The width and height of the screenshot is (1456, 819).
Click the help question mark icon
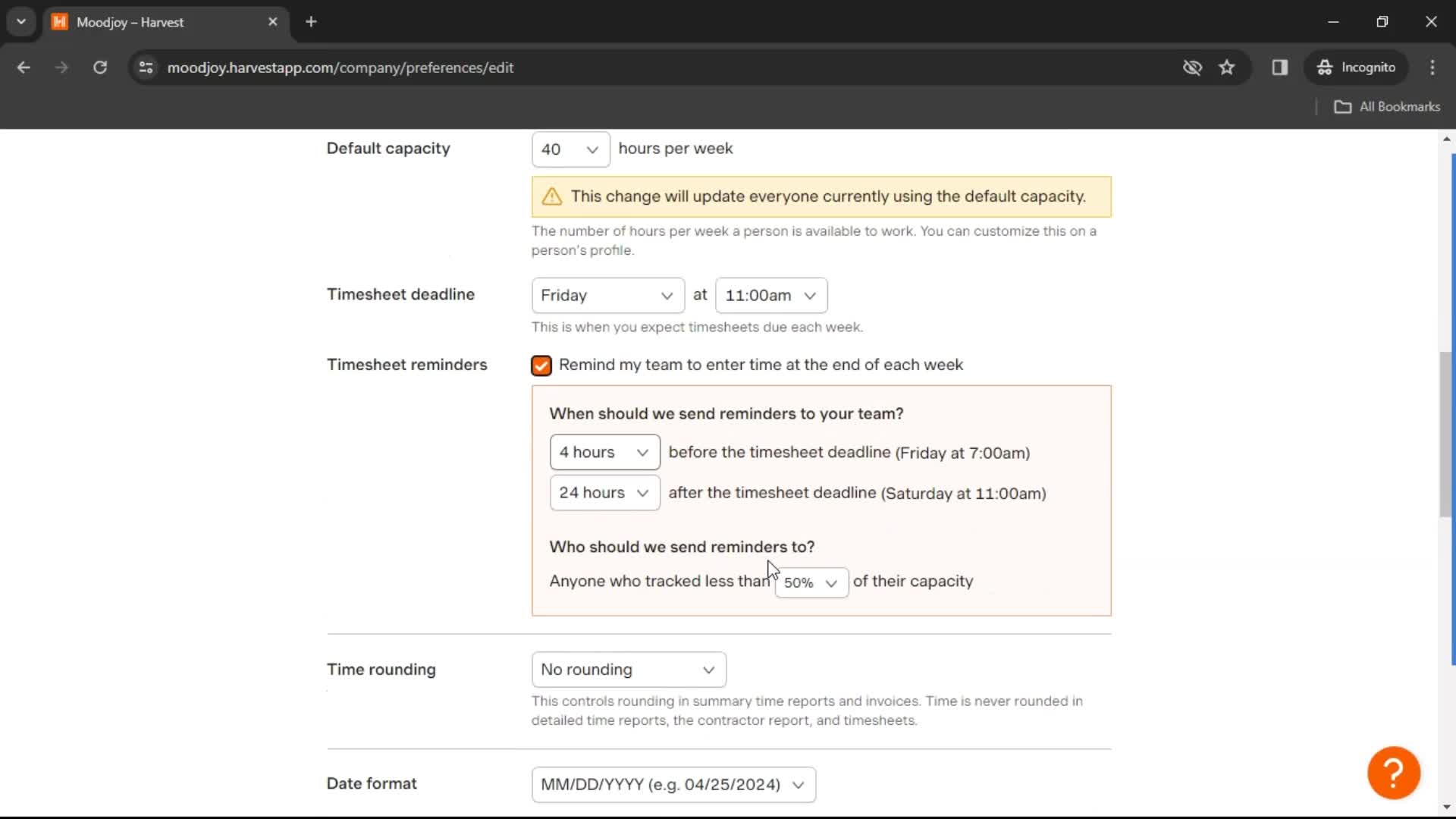point(1394,771)
